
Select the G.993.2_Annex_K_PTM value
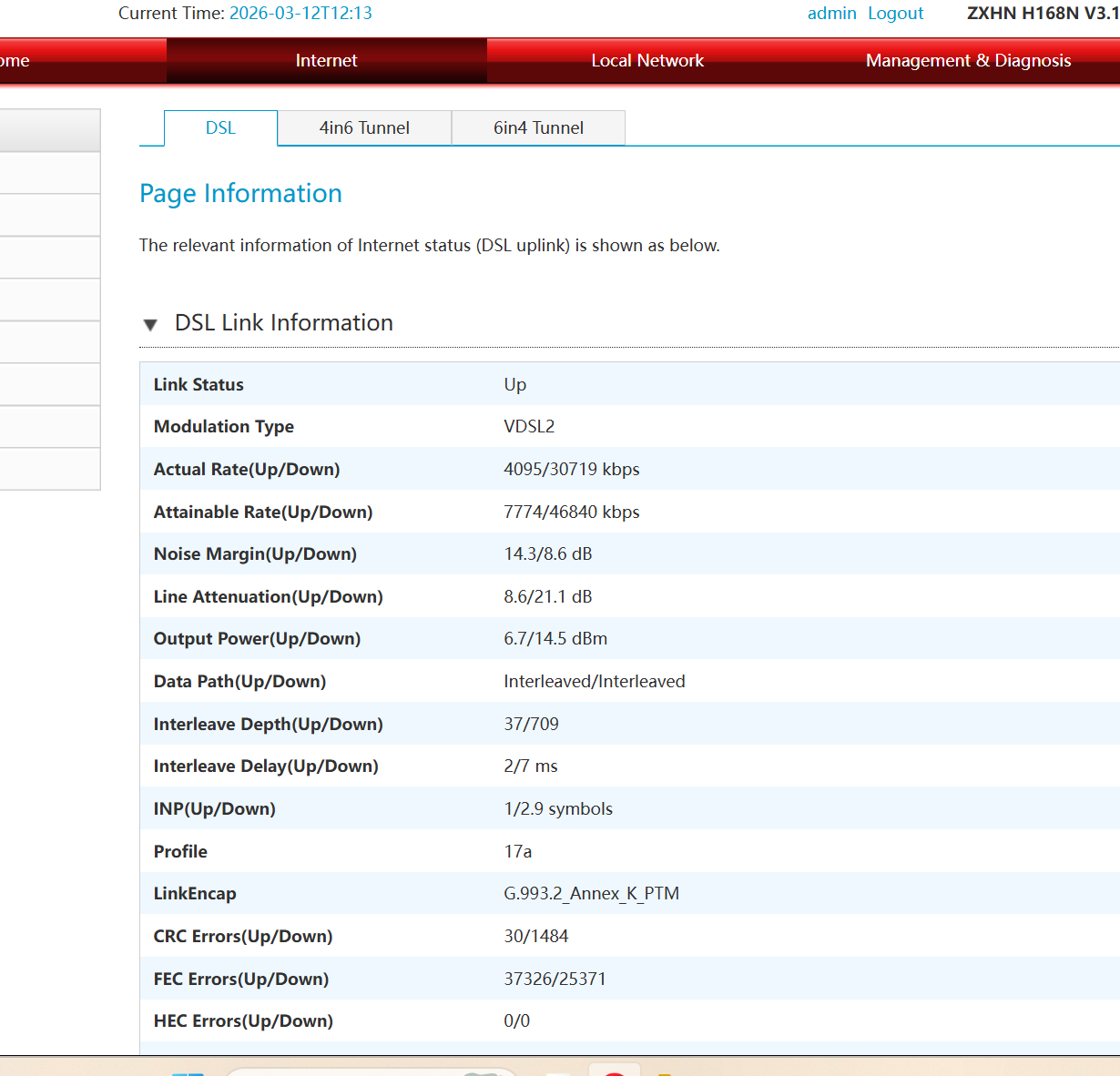592,893
